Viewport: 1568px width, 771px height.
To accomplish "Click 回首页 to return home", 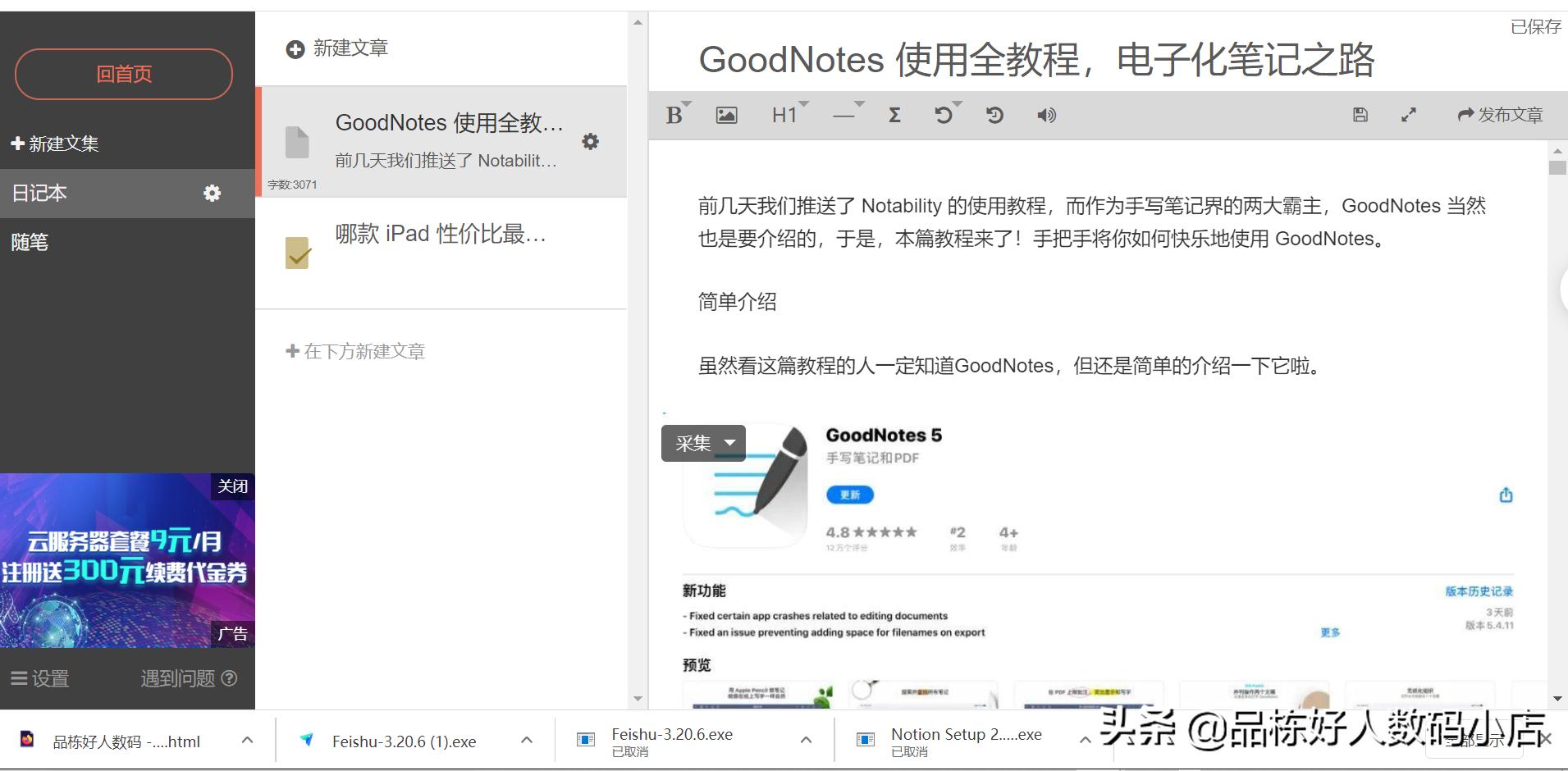I will [123, 74].
